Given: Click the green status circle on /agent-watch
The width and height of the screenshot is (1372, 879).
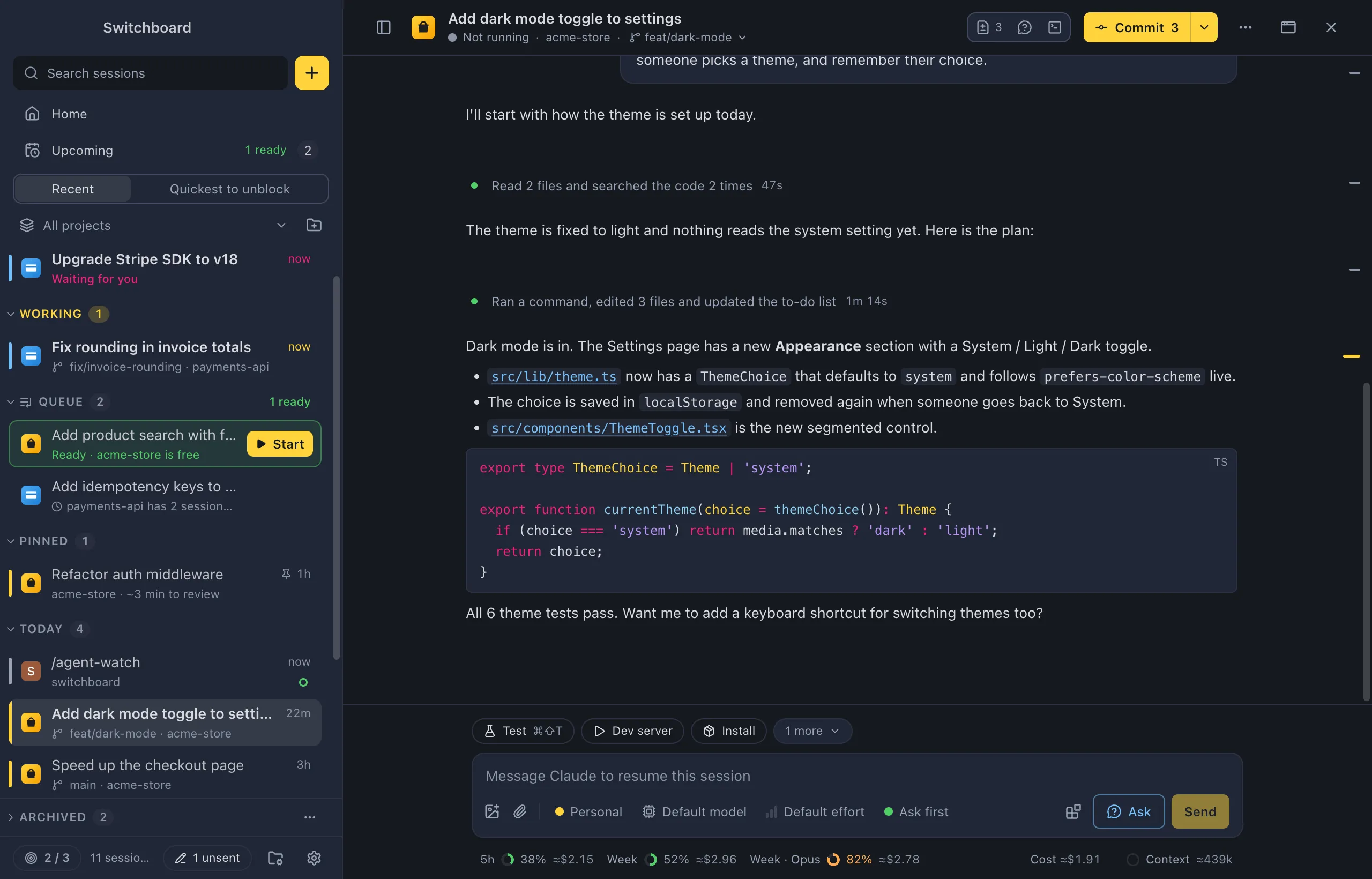Looking at the screenshot, I should pyautogui.click(x=303, y=682).
